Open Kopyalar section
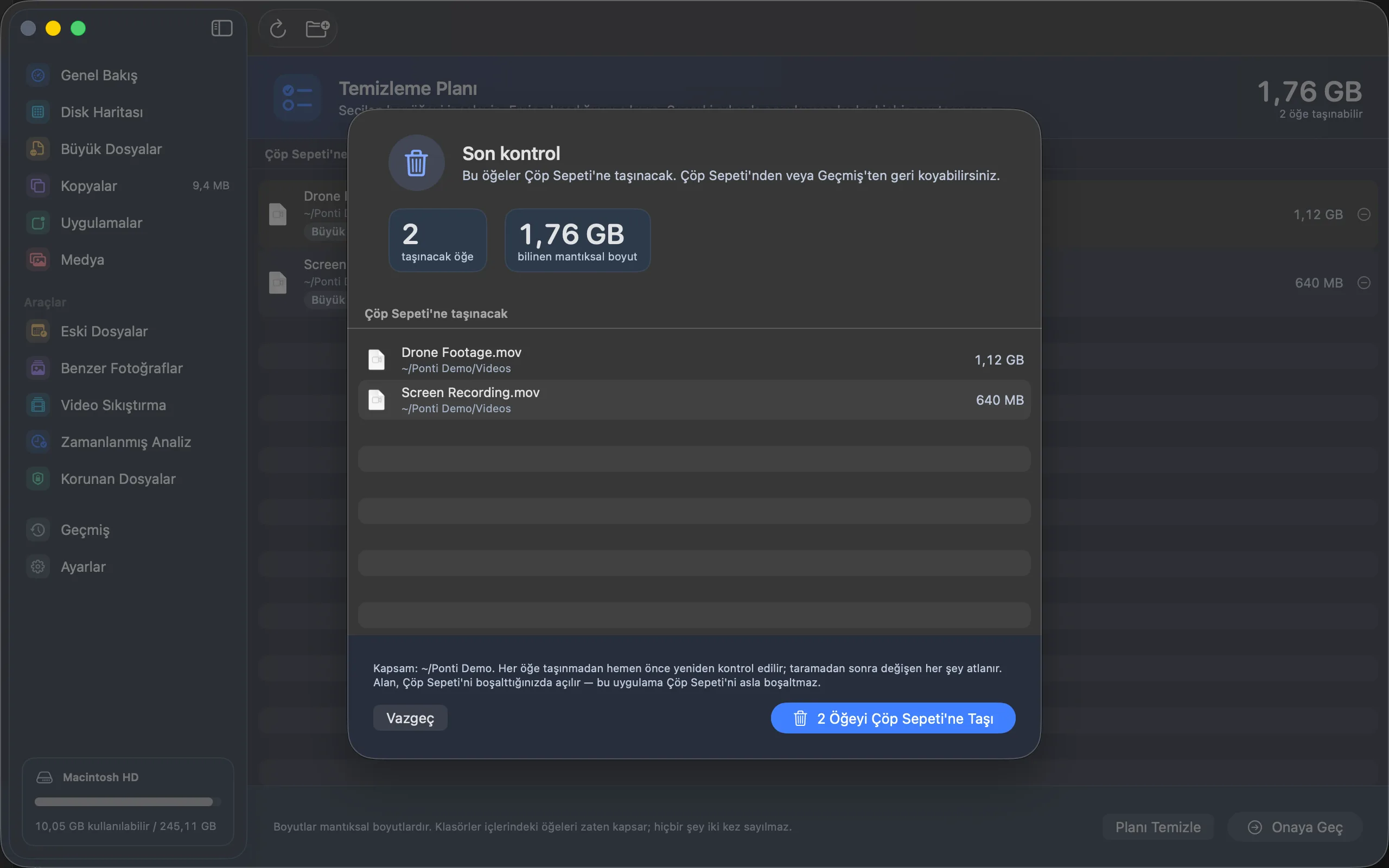This screenshot has height=868, width=1389. pos(128,186)
